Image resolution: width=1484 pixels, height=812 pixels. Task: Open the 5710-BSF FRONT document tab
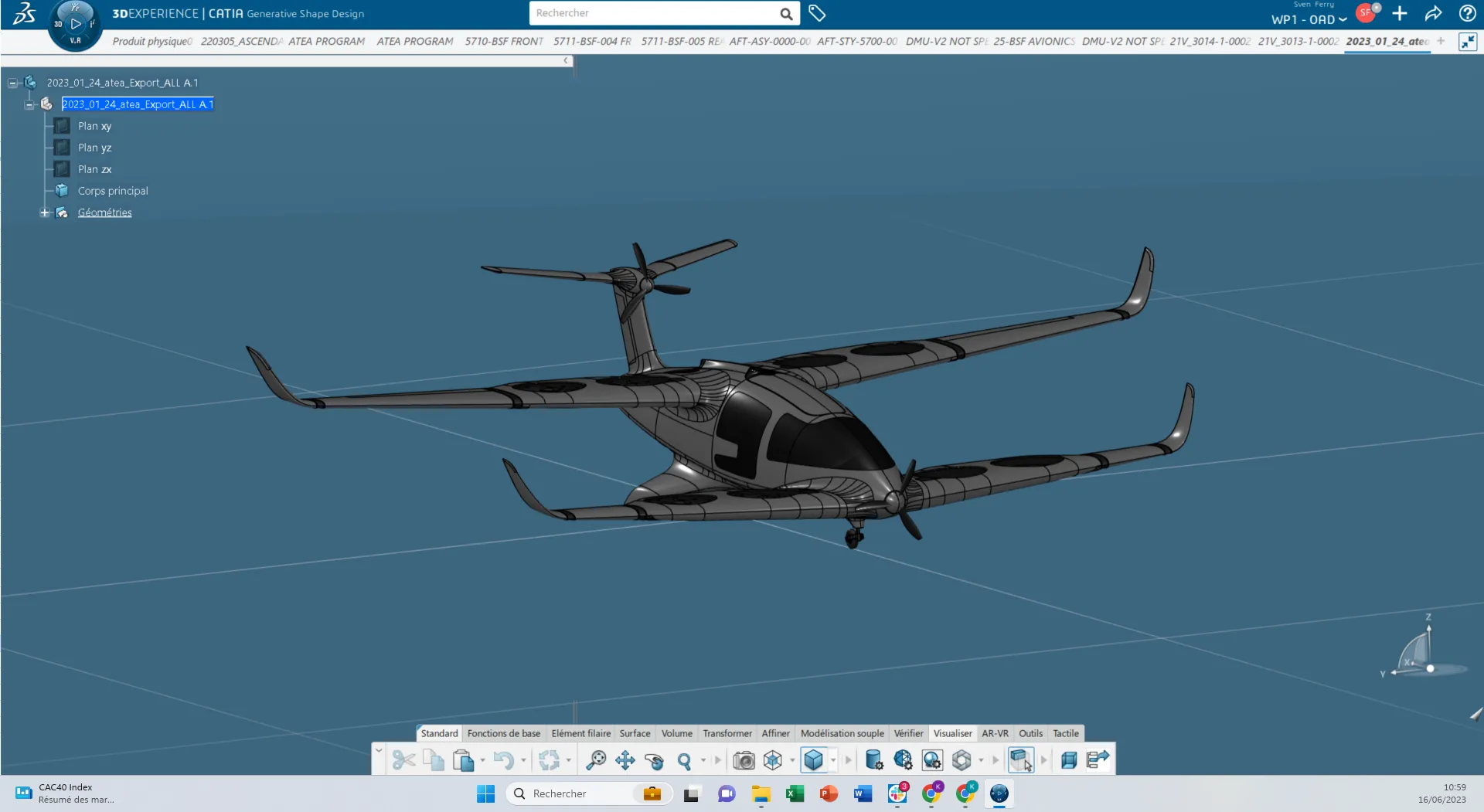504,42
